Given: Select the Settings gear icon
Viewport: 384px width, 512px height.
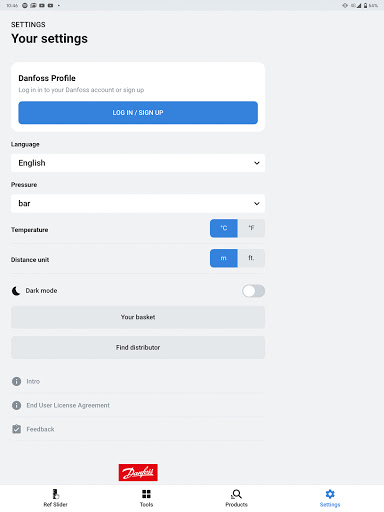Looking at the screenshot, I should [x=330, y=494].
